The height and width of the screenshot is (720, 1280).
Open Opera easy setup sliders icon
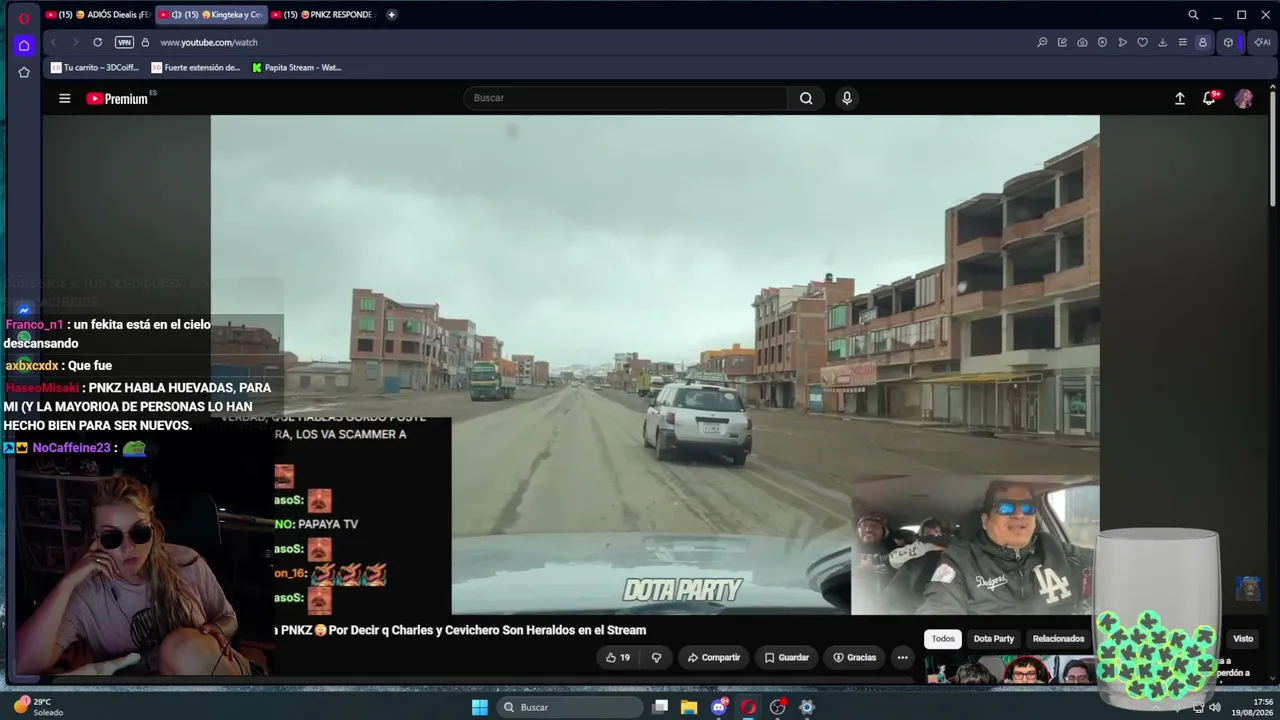click(x=1182, y=42)
